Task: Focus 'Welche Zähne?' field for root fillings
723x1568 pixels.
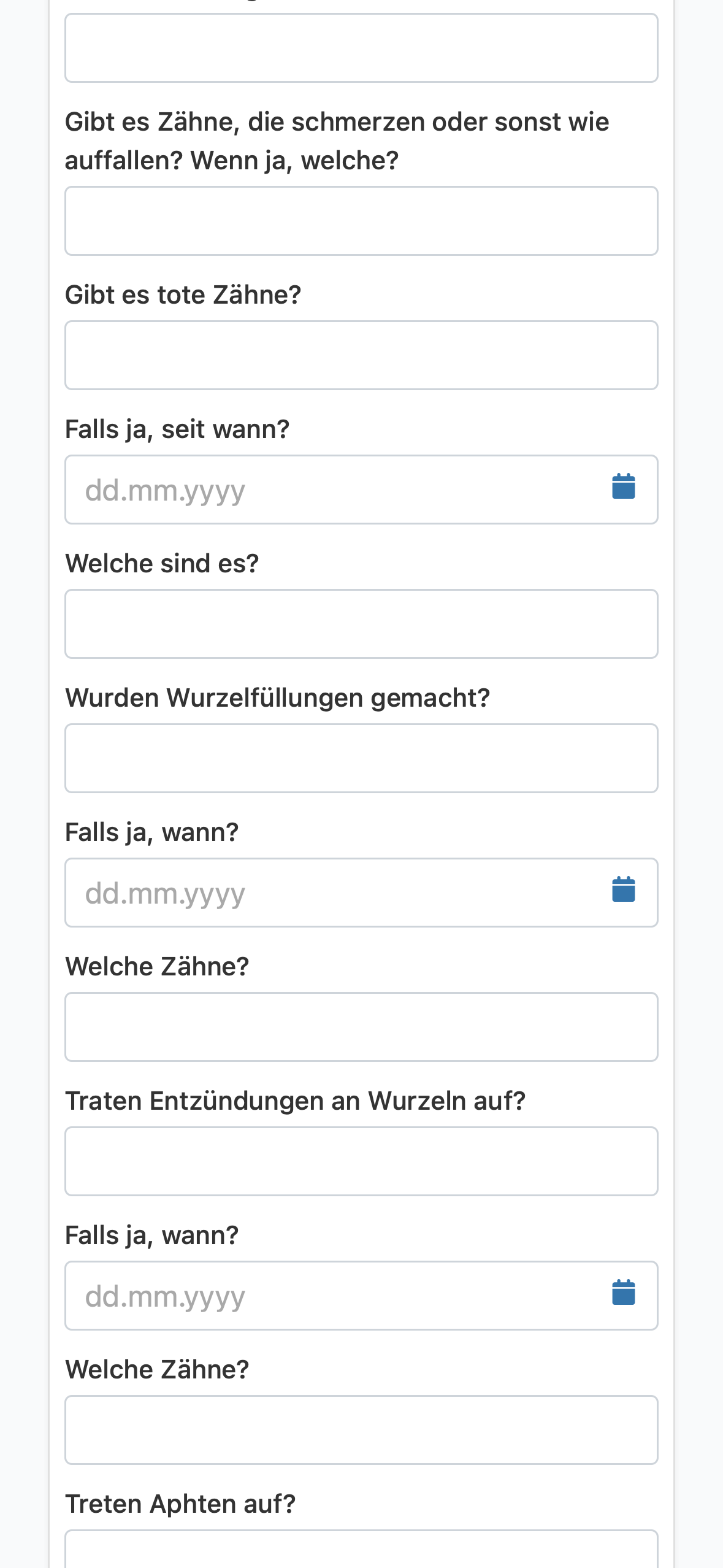Action: point(361,1027)
